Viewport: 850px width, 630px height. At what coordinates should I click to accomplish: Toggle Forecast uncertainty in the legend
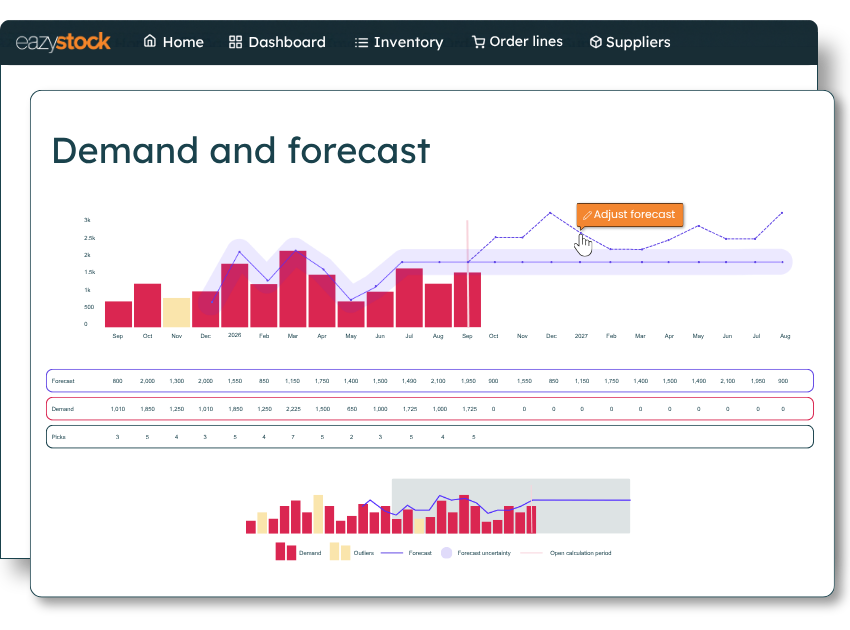coord(475,553)
